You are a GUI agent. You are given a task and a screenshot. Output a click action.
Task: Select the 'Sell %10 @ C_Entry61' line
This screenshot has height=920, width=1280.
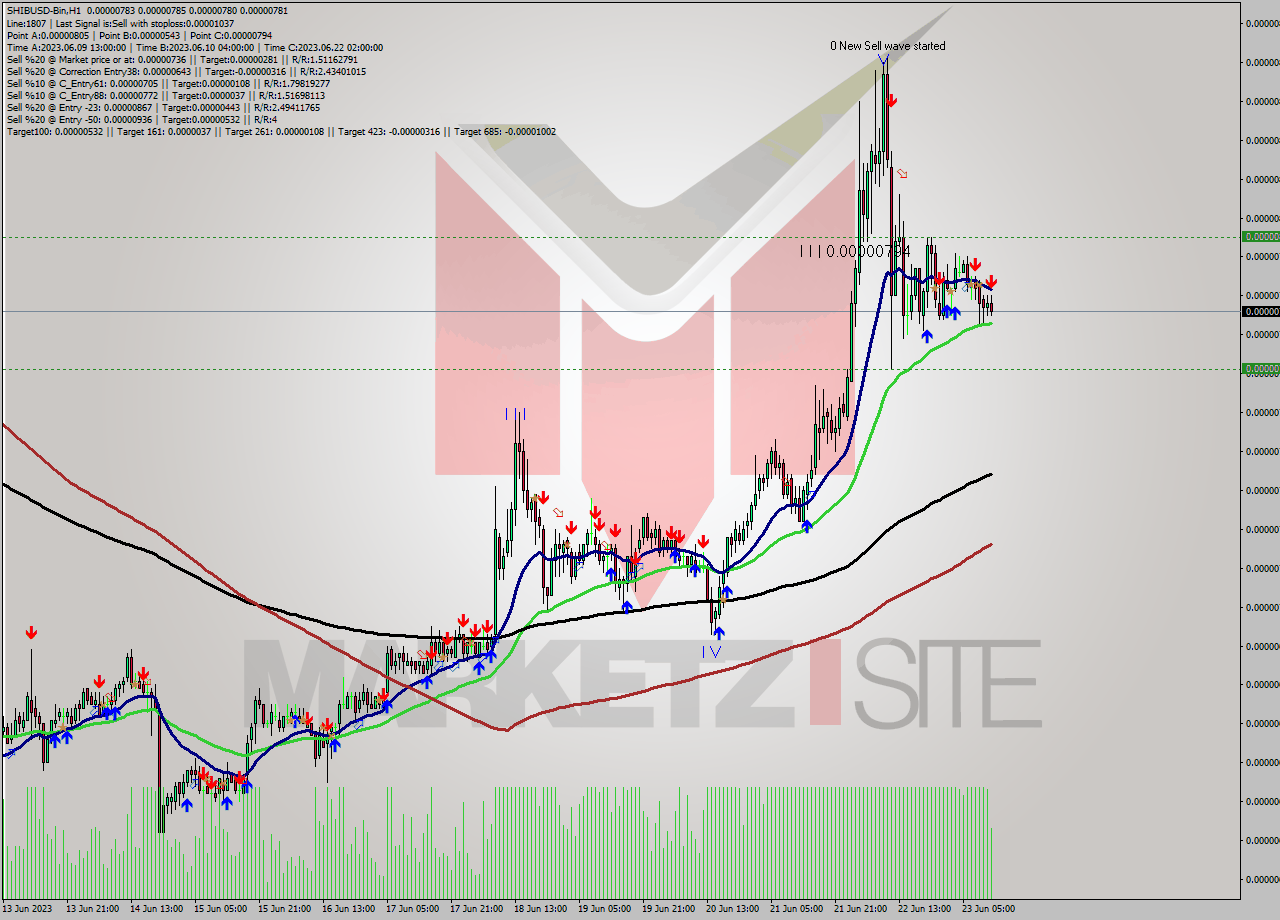click(167, 83)
